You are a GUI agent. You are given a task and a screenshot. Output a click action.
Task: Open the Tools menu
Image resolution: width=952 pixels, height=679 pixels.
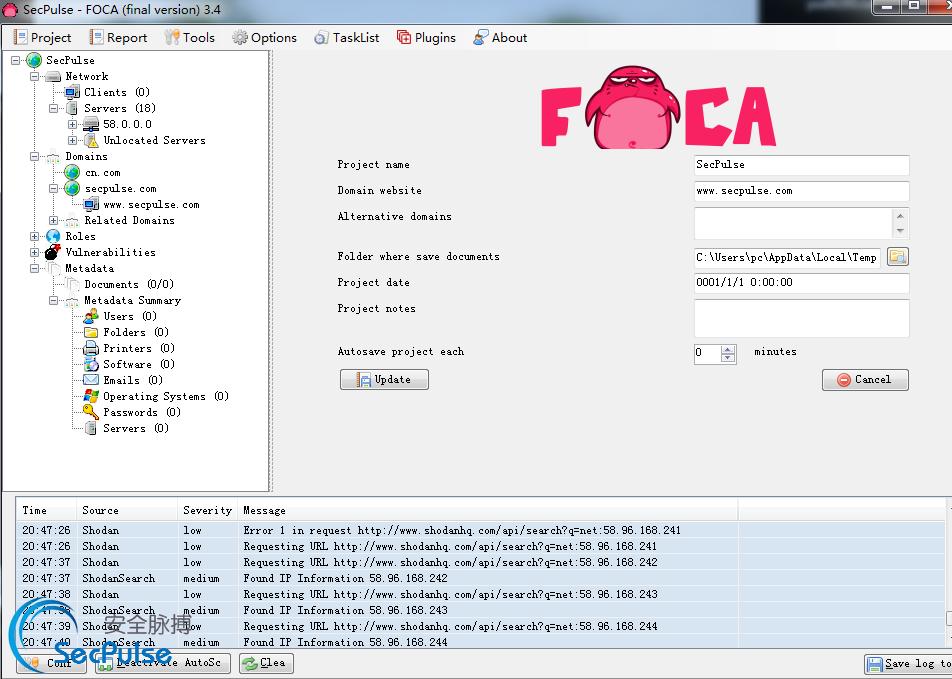[189, 38]
